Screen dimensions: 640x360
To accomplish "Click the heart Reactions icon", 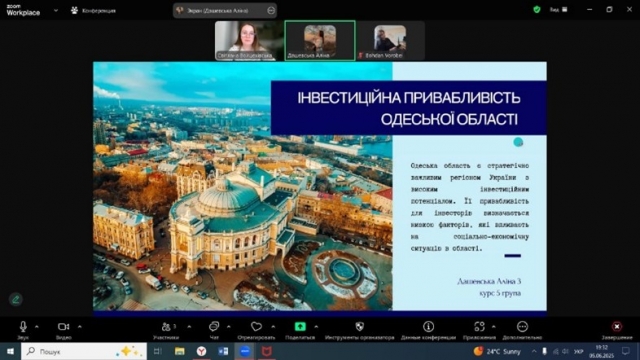I will coord(256,327).
